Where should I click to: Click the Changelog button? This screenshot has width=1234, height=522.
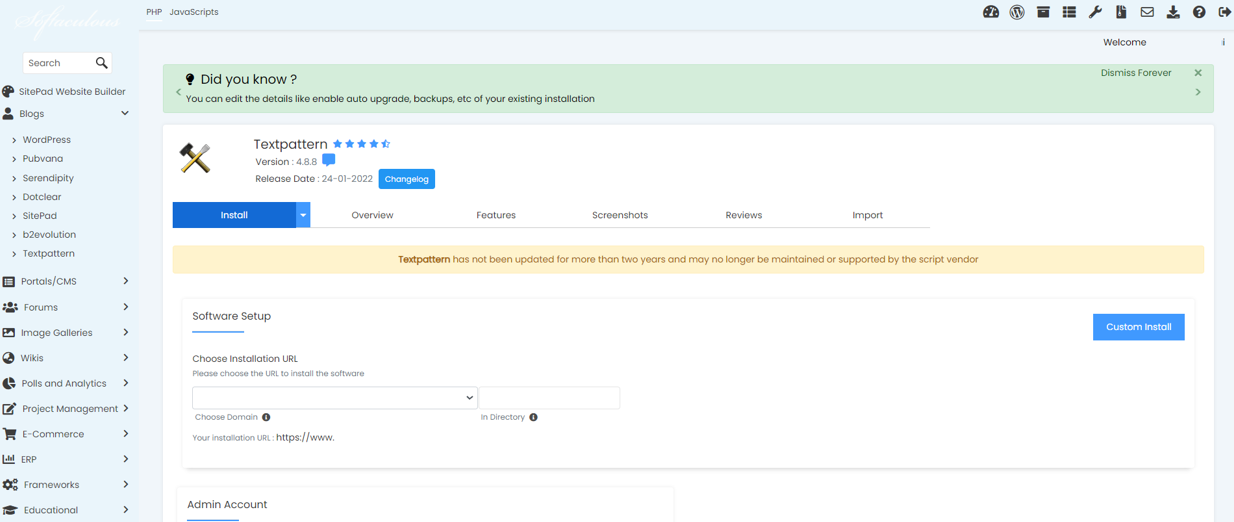click(x=407, y=179)
